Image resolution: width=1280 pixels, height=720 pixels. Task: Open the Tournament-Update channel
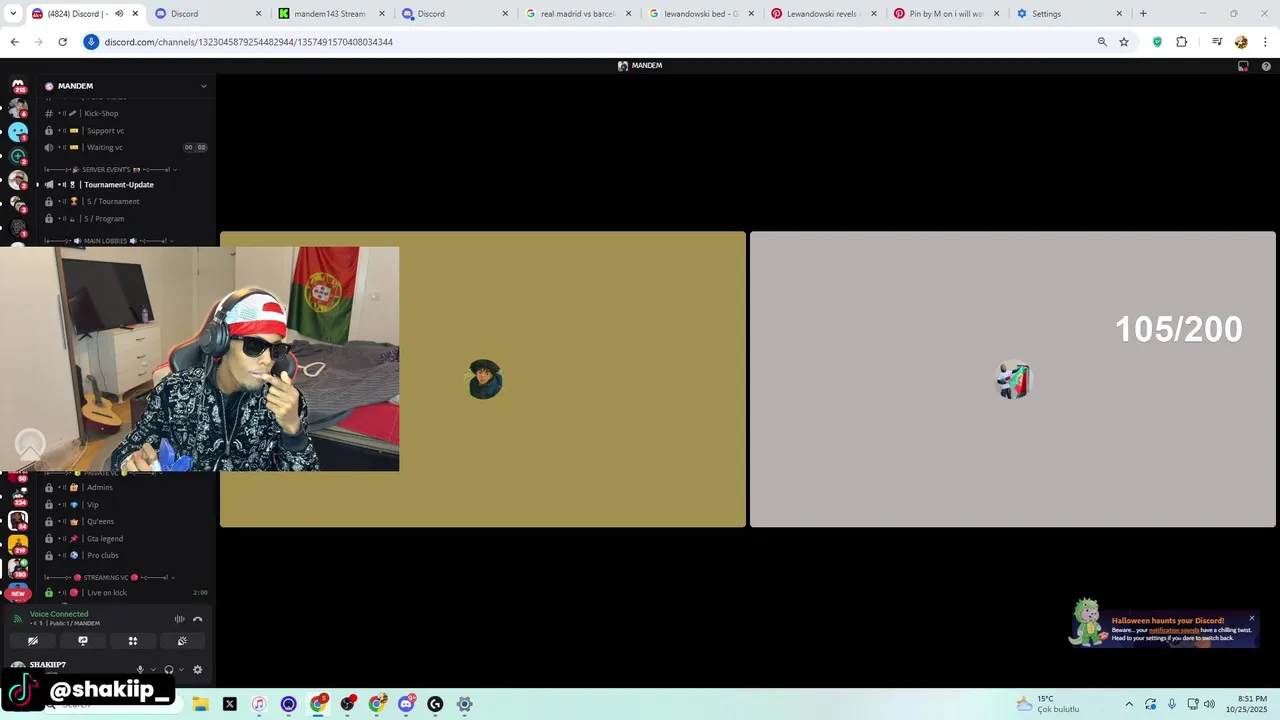click(126, 184)
